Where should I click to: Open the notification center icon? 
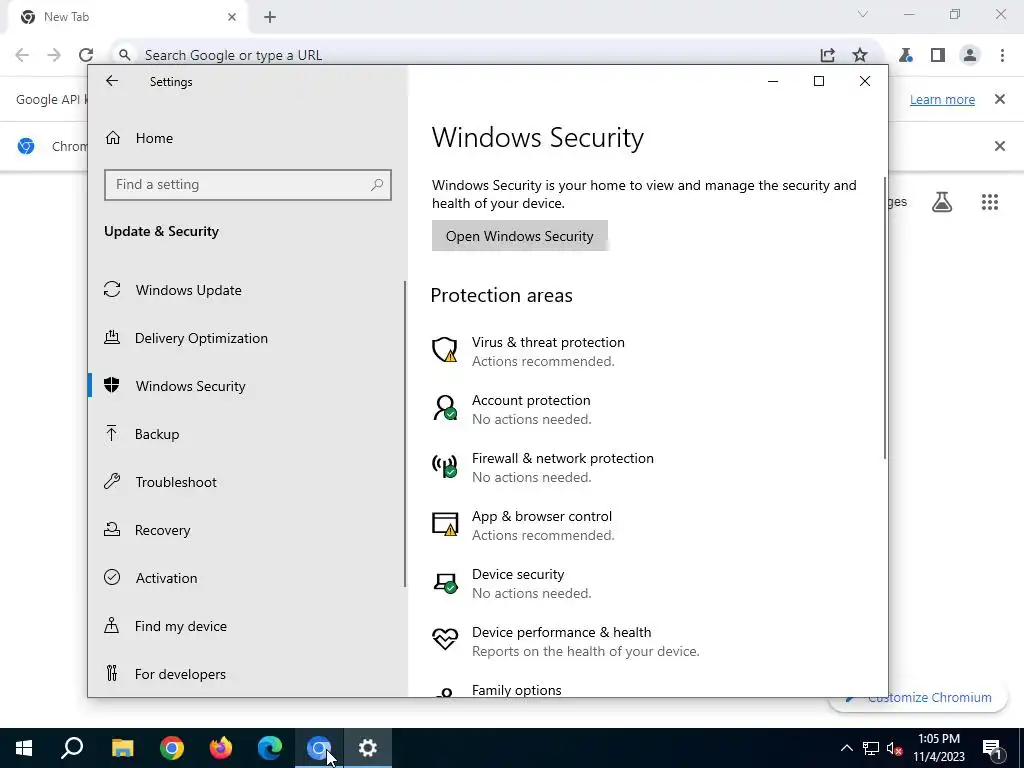point(992,748)
